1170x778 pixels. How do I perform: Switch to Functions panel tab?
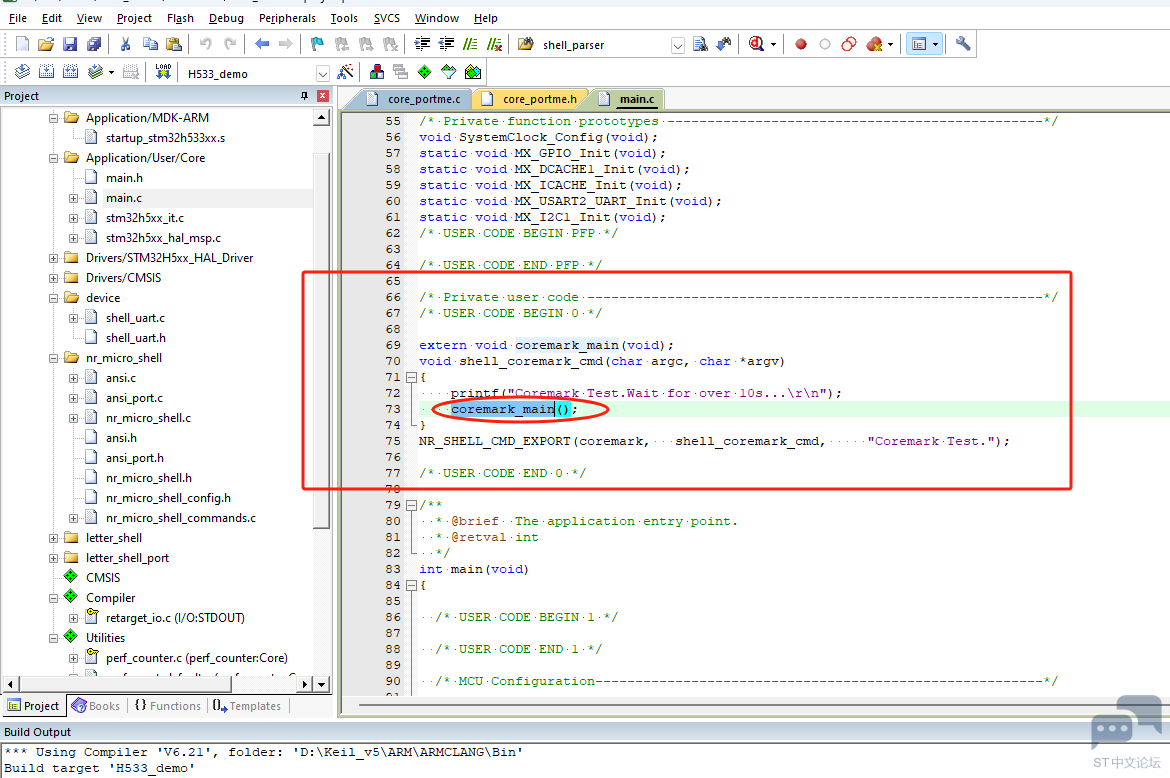[168, 706]
